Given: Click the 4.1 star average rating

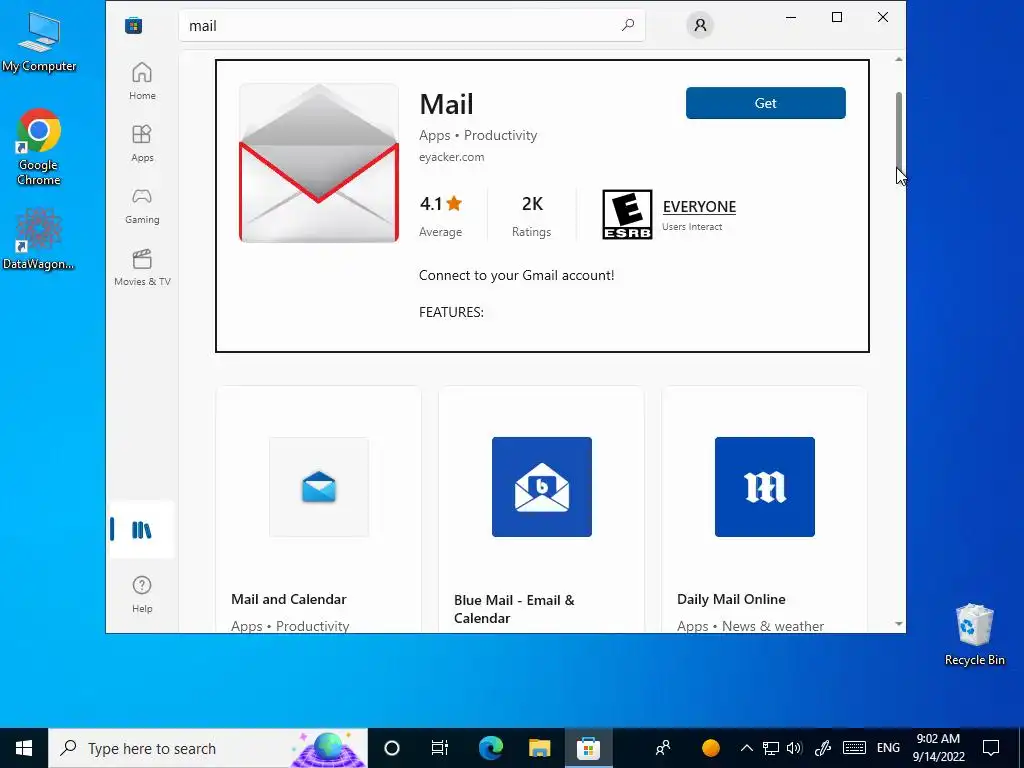Looking at the screenshot, I should point(441,215).
